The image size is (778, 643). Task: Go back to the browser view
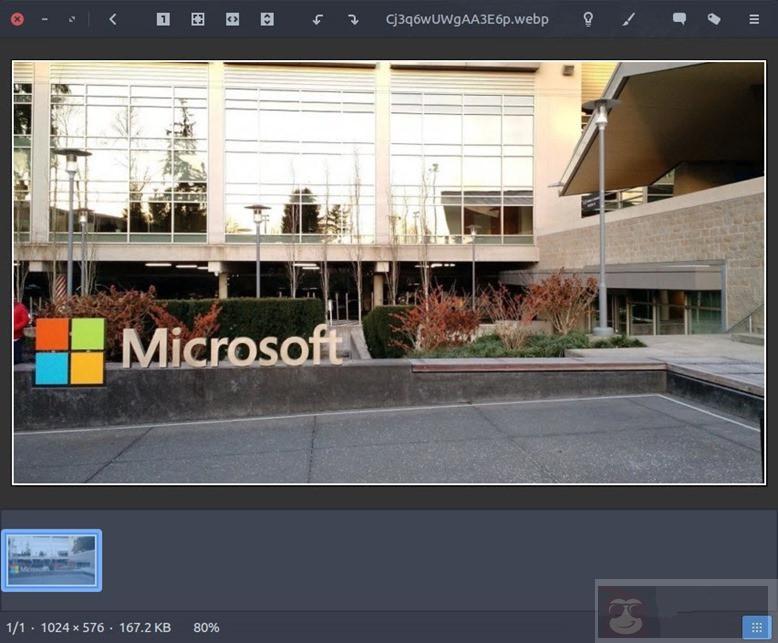pyautogui.click(x=112, y=19)
